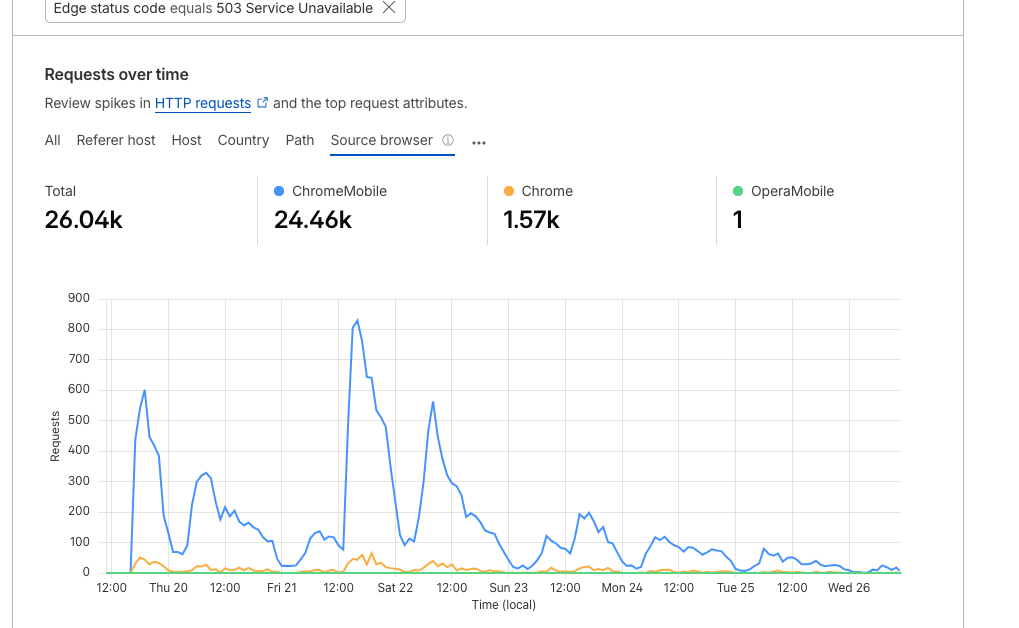Click the Sat 22 time axis label
The height and width of the screenshot is (628, 1019).
pos(395,588)
